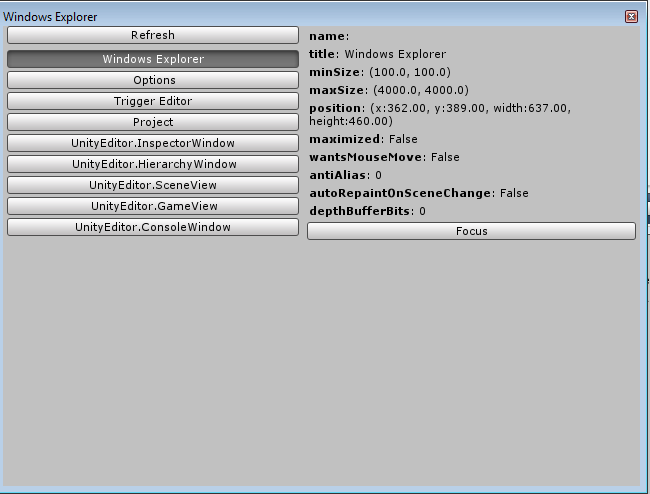Click the 'maximized: False' text

(363, 139)
